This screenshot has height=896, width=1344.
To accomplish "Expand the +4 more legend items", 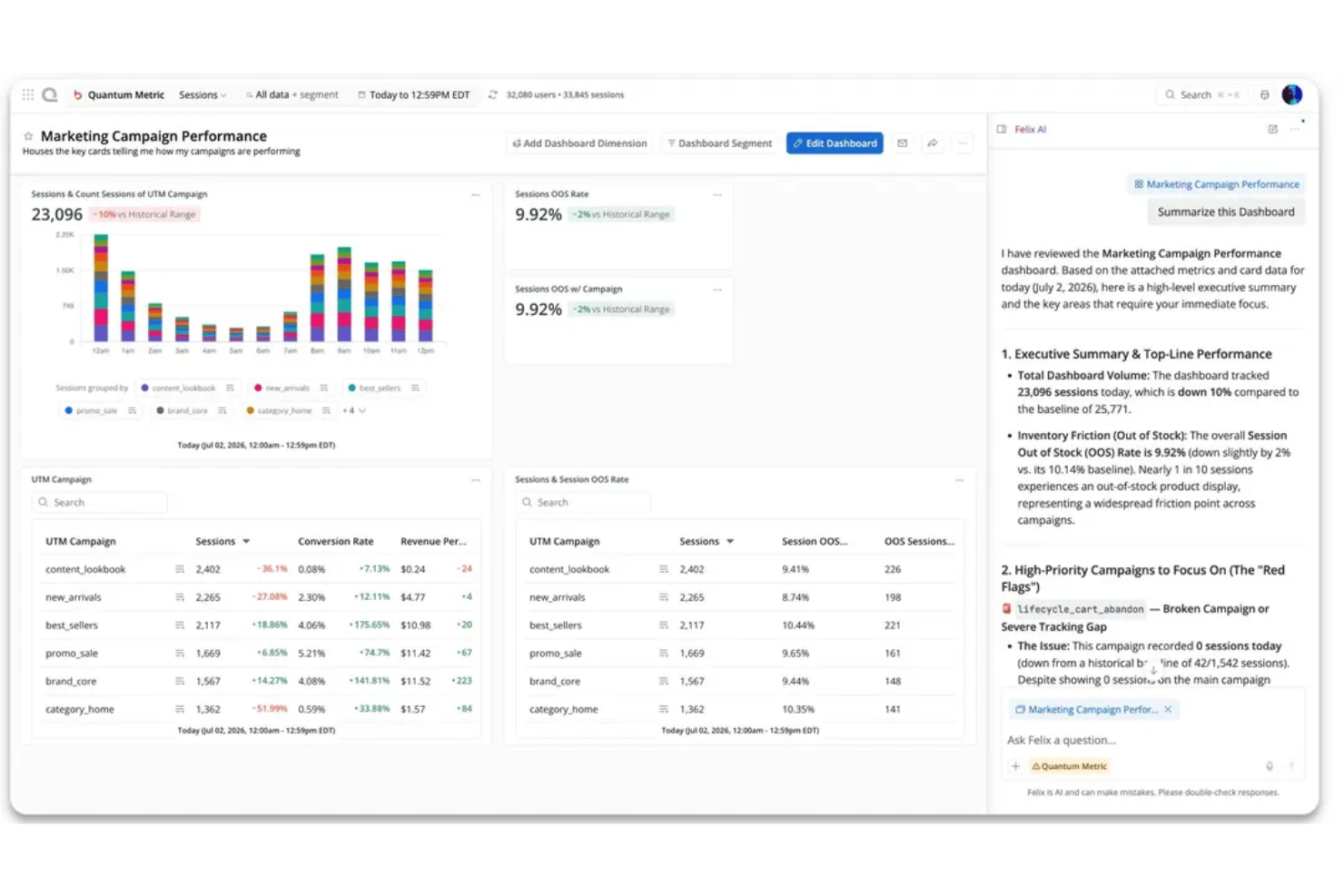I will tap(354, 410).
